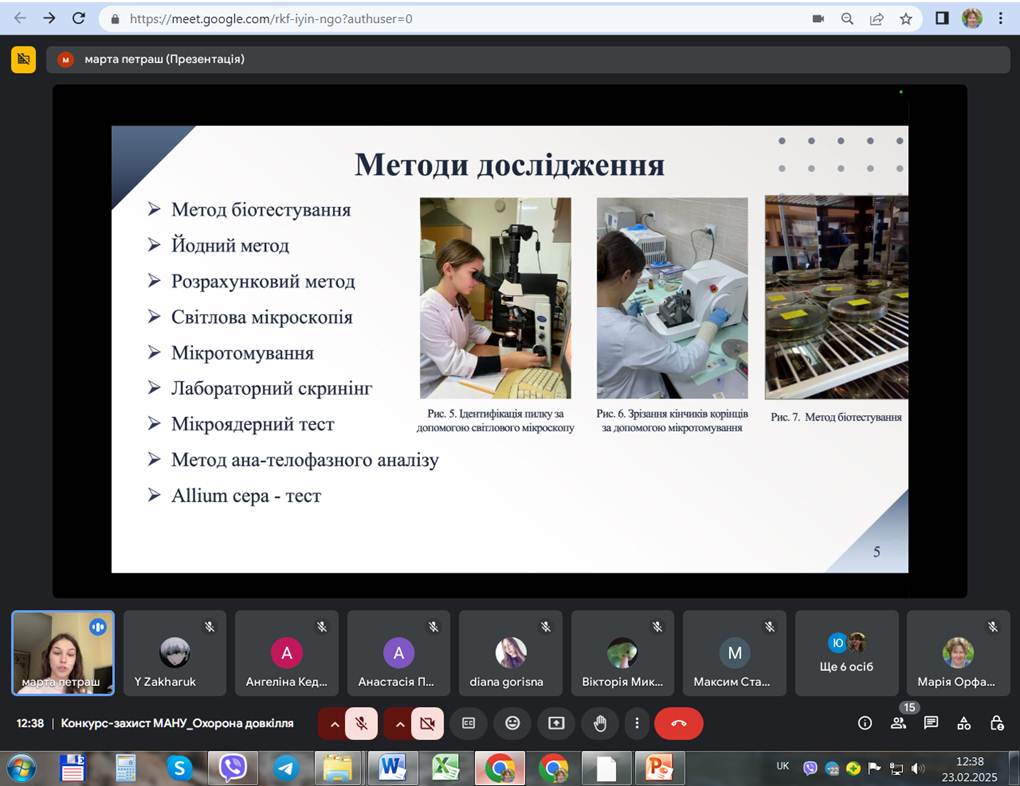This screenshot has height=786, width=1020.
Task: Turn your camera back on
Action: click(x=428, y=723)
